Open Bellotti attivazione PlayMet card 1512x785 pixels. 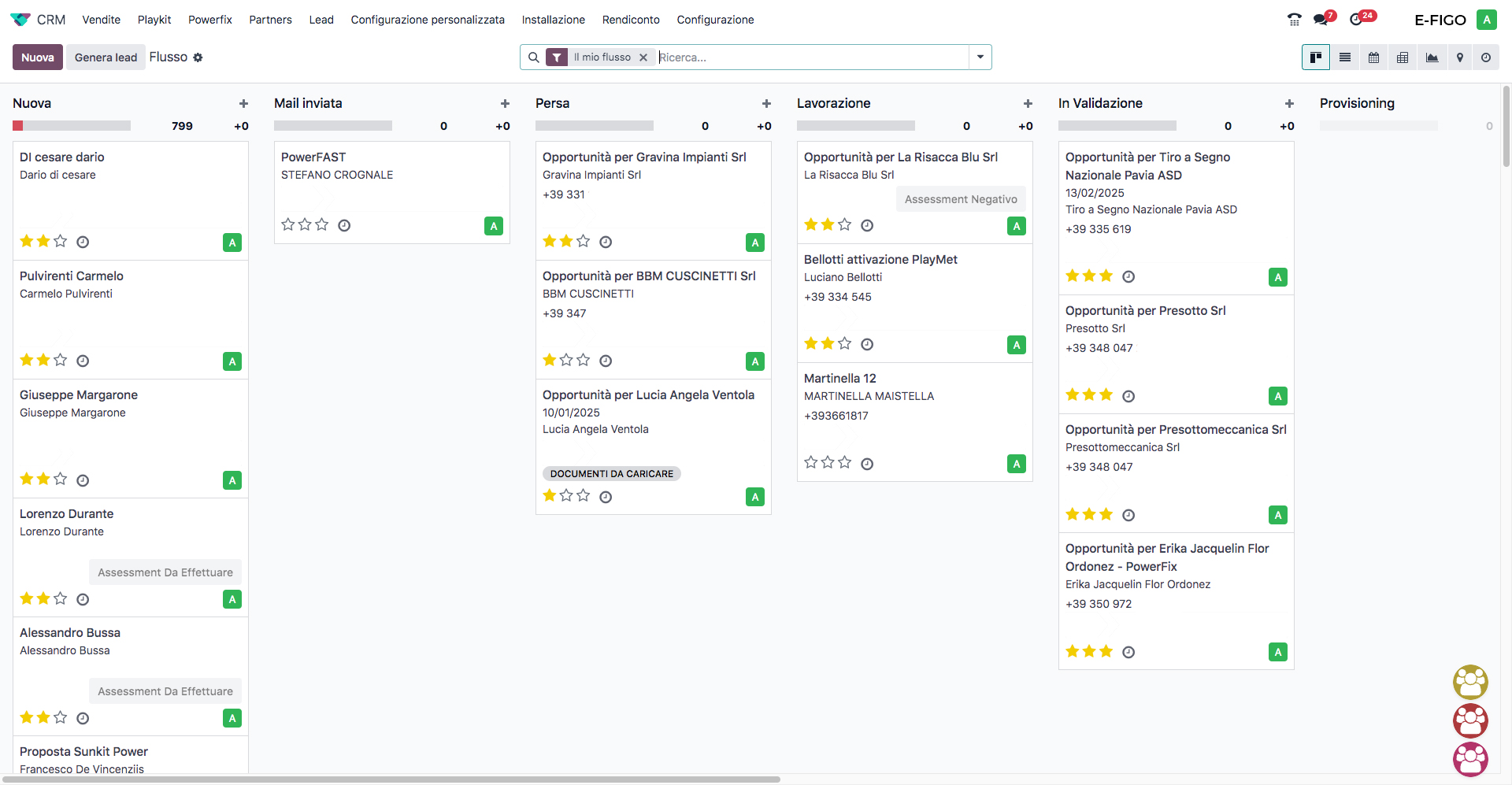pyautogui.click(x=914, y=303)
